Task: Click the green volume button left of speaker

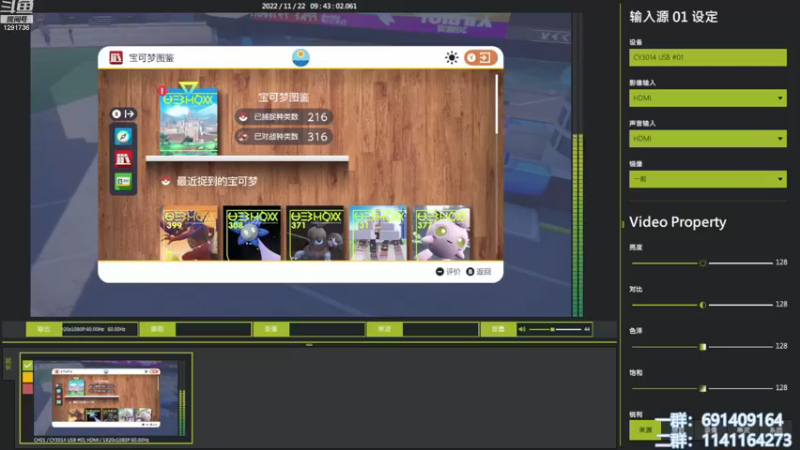Action: (x=498, y=329)
